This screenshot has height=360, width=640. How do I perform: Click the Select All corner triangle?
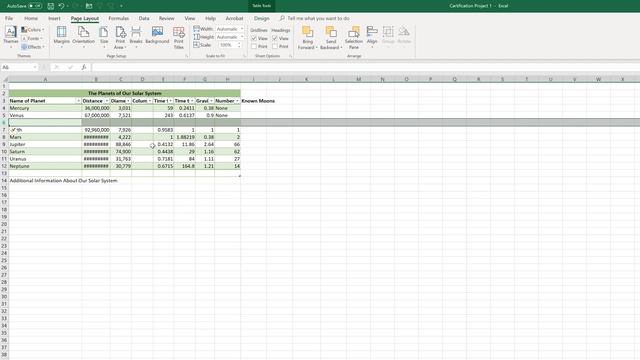(x=5, y=79)
